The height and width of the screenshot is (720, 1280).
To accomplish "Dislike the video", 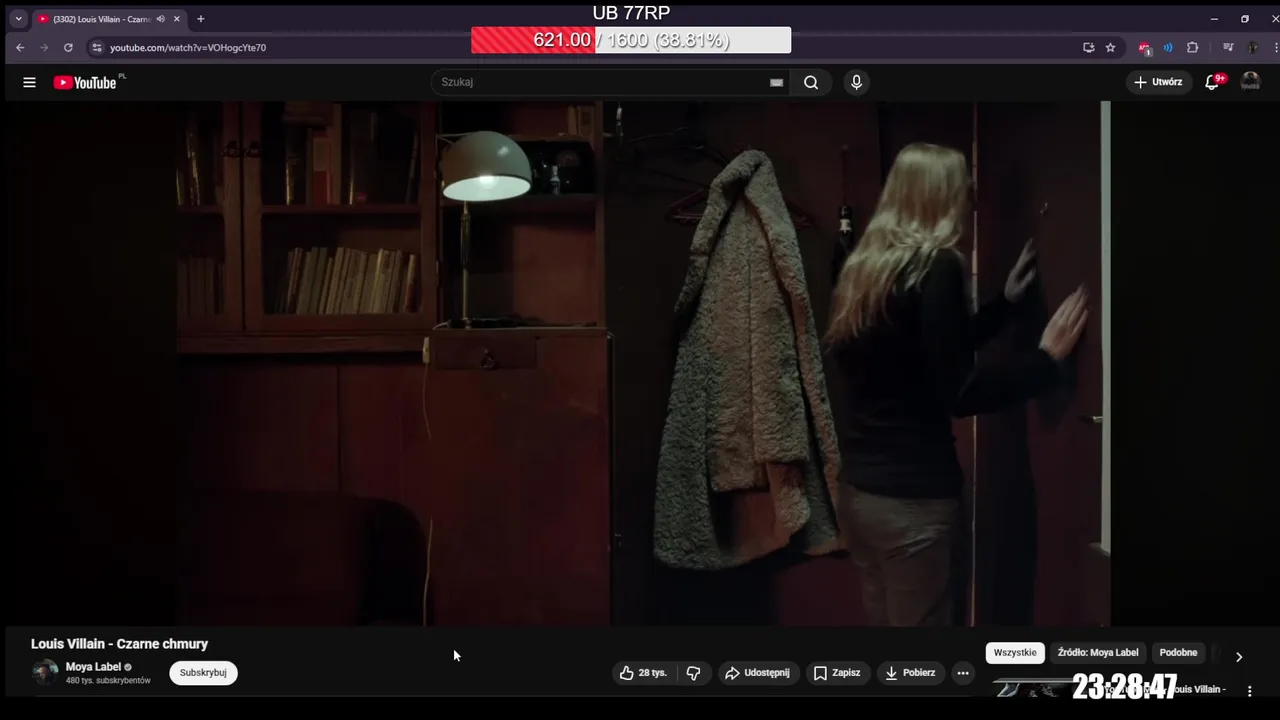I will click(693, 673).
